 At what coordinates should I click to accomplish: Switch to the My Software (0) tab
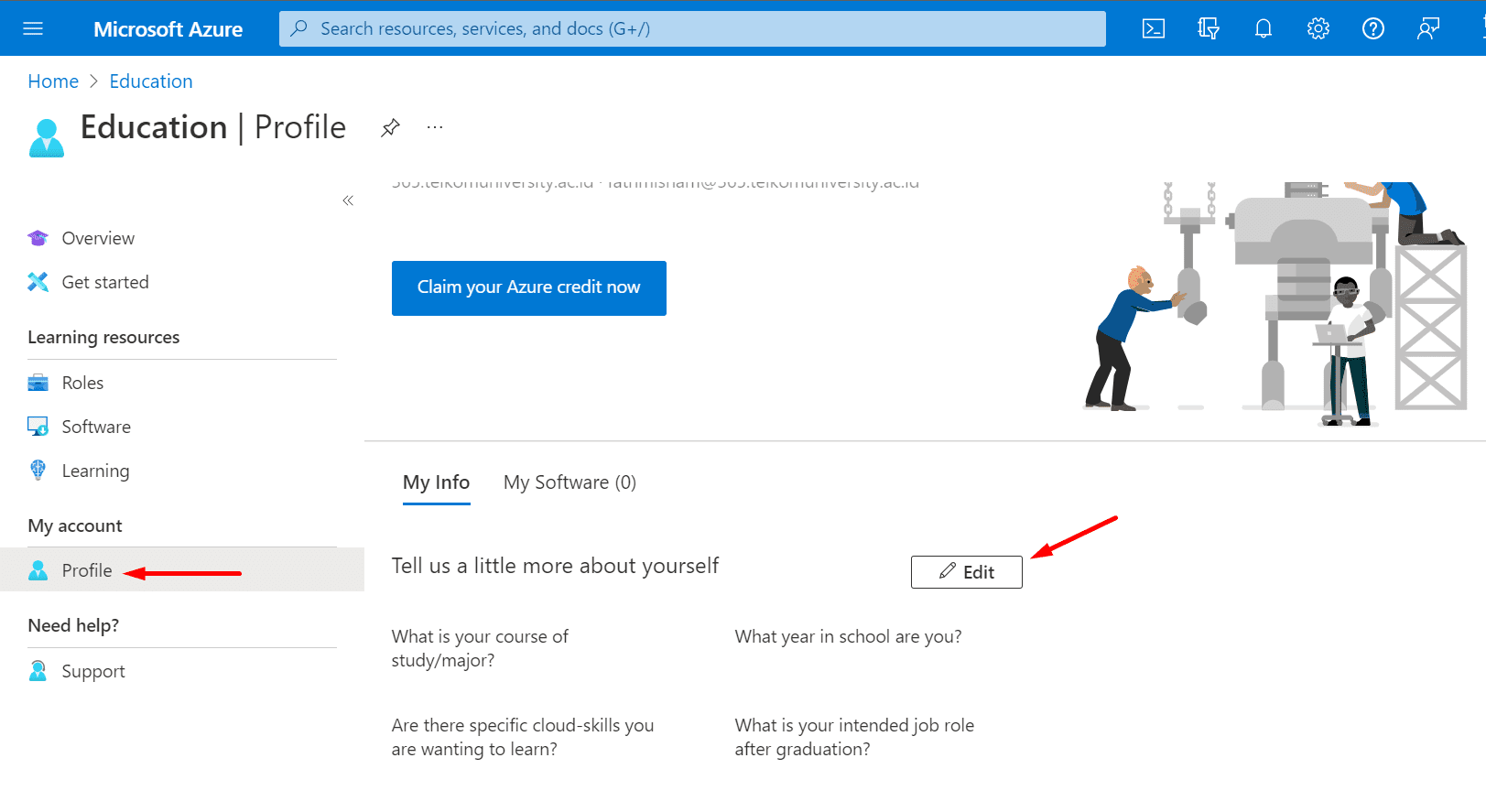569,482
